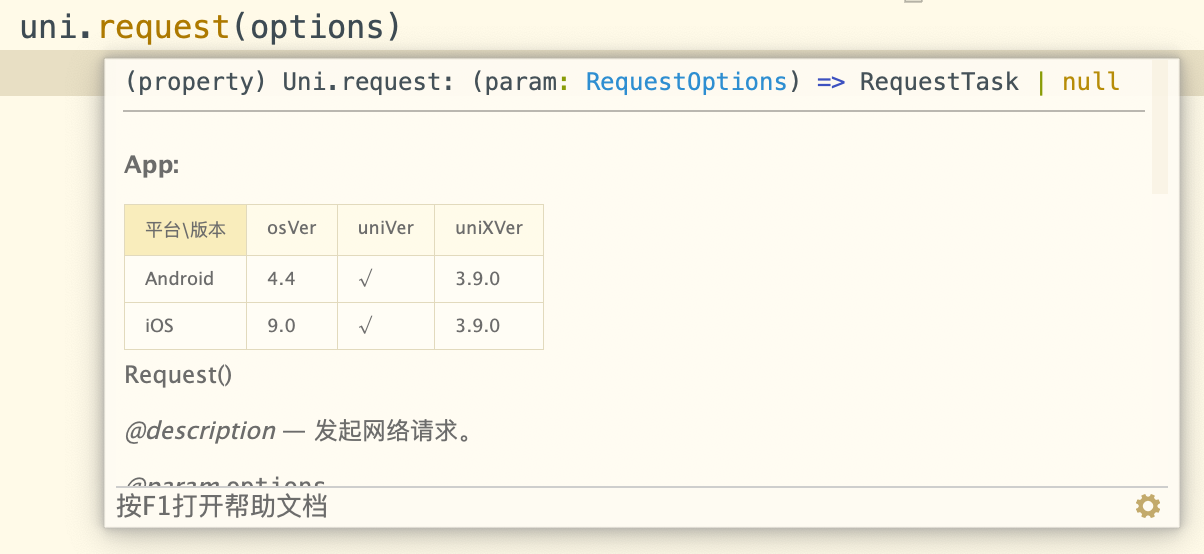Click Android osVer value 4.4
Viewport: 1204px width, 554px height.
tap(281, 279)
